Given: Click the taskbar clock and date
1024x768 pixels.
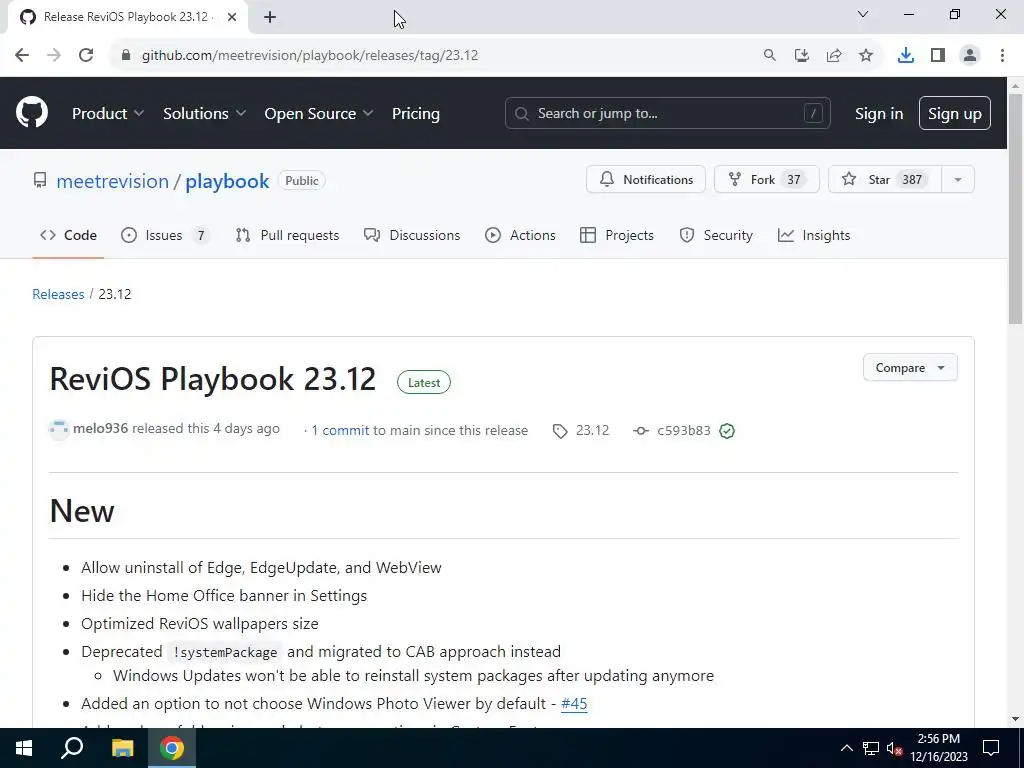Looking at the screenshot, I should (938, 748).
